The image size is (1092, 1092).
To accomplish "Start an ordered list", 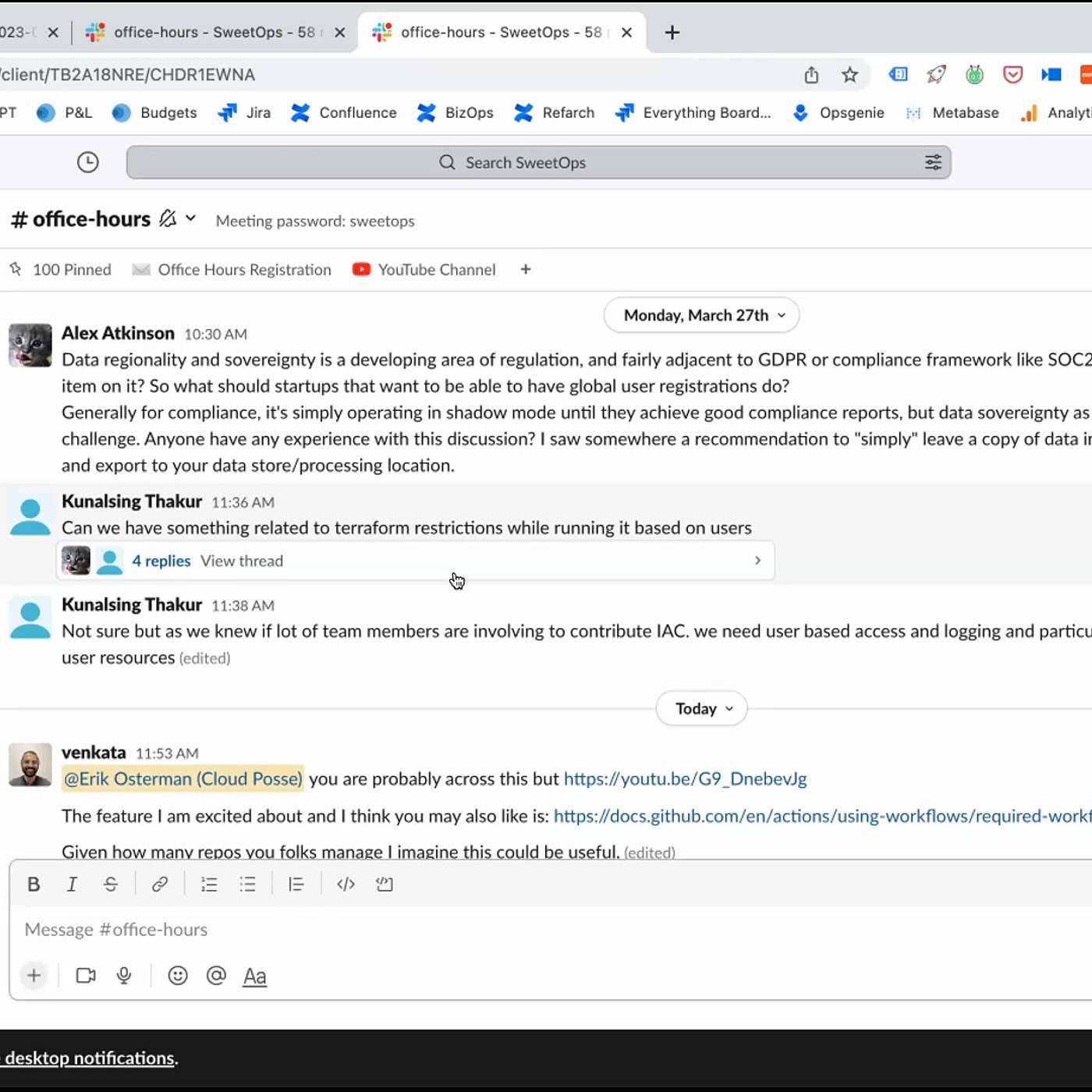I will pyautogui.click(x=209, y=884).
